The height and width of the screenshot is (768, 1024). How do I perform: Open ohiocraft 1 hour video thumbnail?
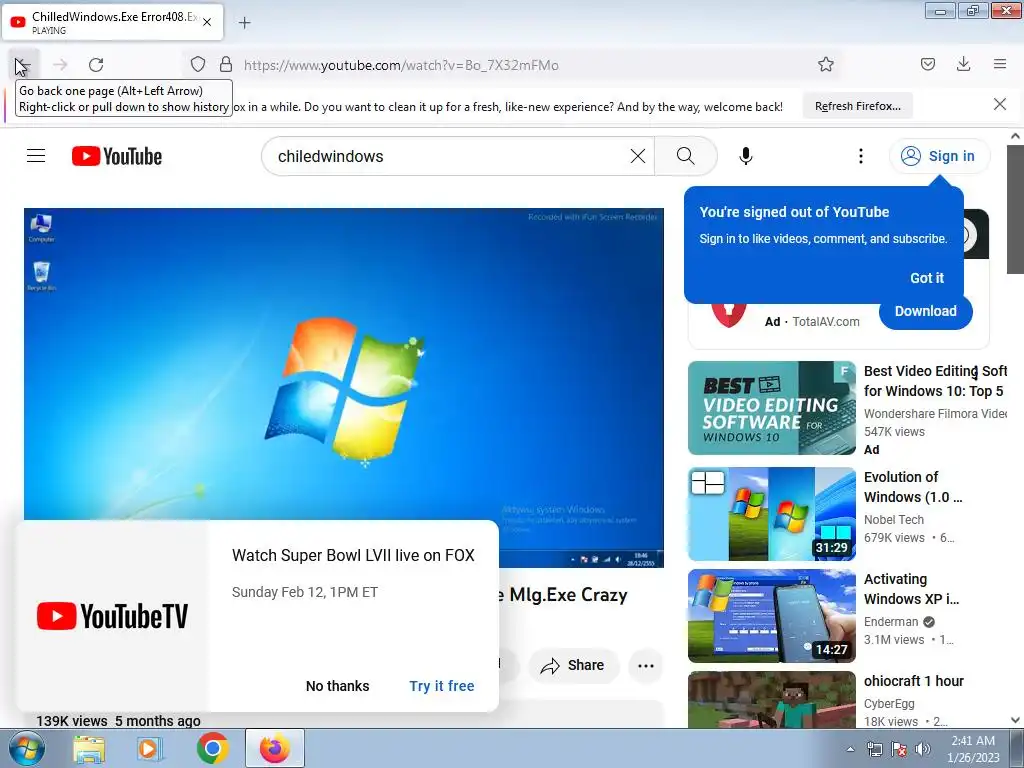(771, 699)
